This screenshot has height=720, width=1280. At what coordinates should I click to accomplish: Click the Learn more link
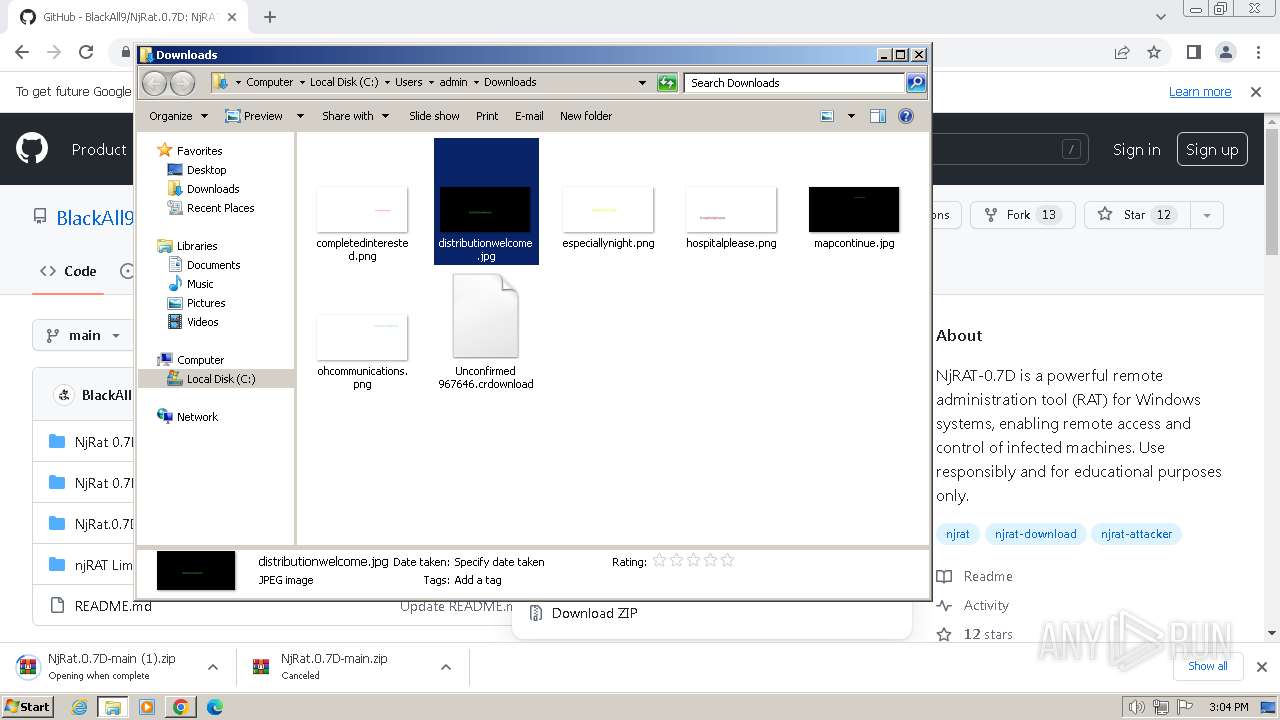click(1200, 92)
